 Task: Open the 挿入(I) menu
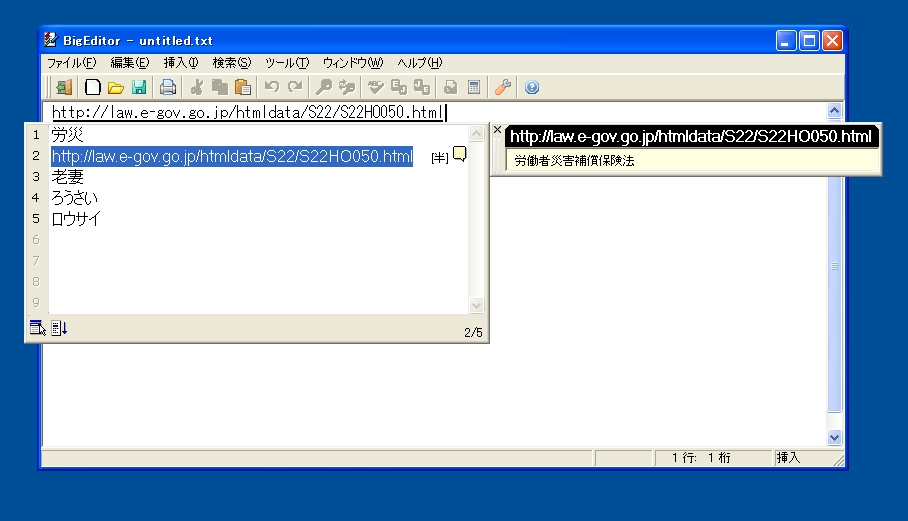point(181,63)
